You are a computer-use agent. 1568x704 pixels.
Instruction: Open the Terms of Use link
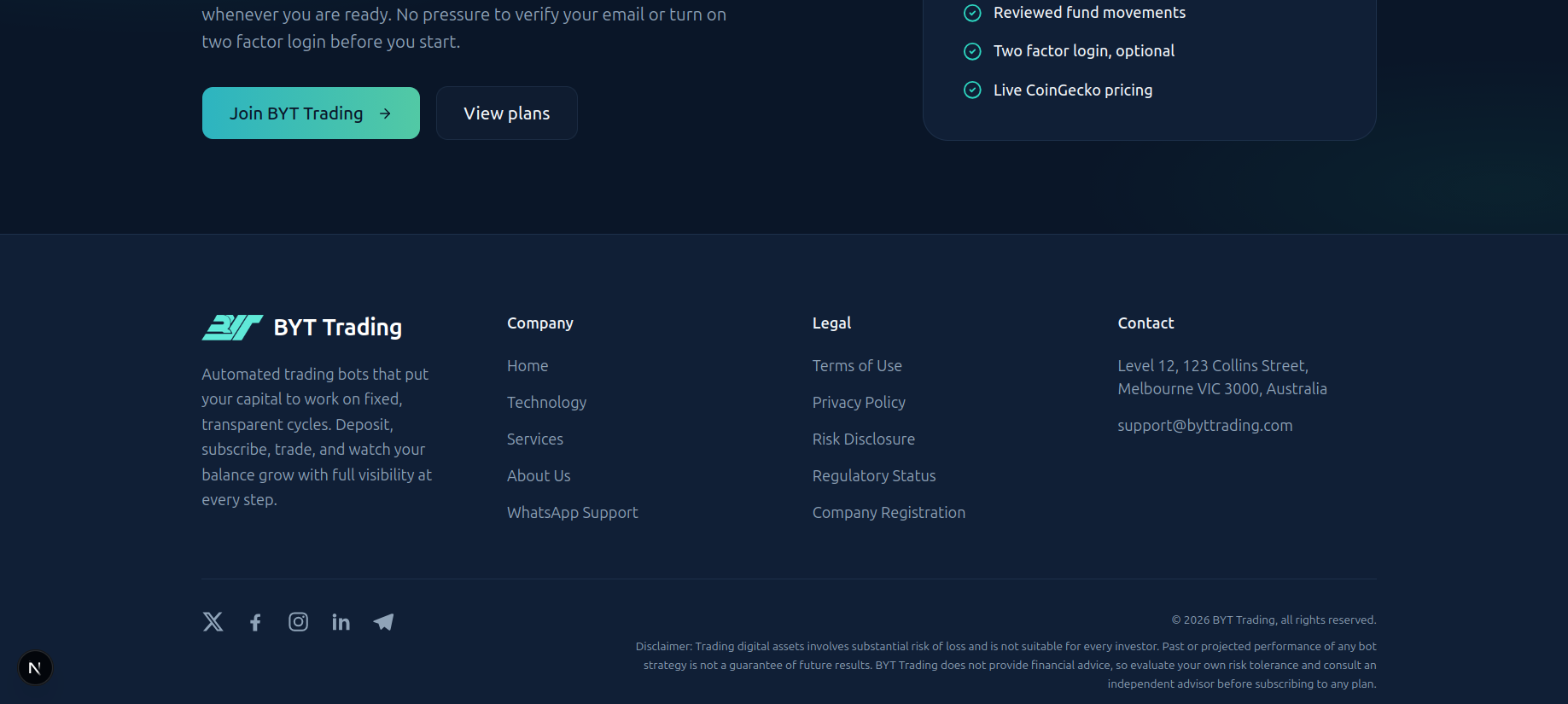tap(857, 365)
